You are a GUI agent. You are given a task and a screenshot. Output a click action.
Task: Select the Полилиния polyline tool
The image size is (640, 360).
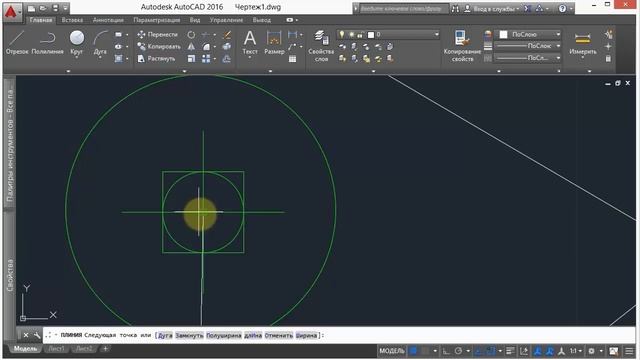pos(47,42)
